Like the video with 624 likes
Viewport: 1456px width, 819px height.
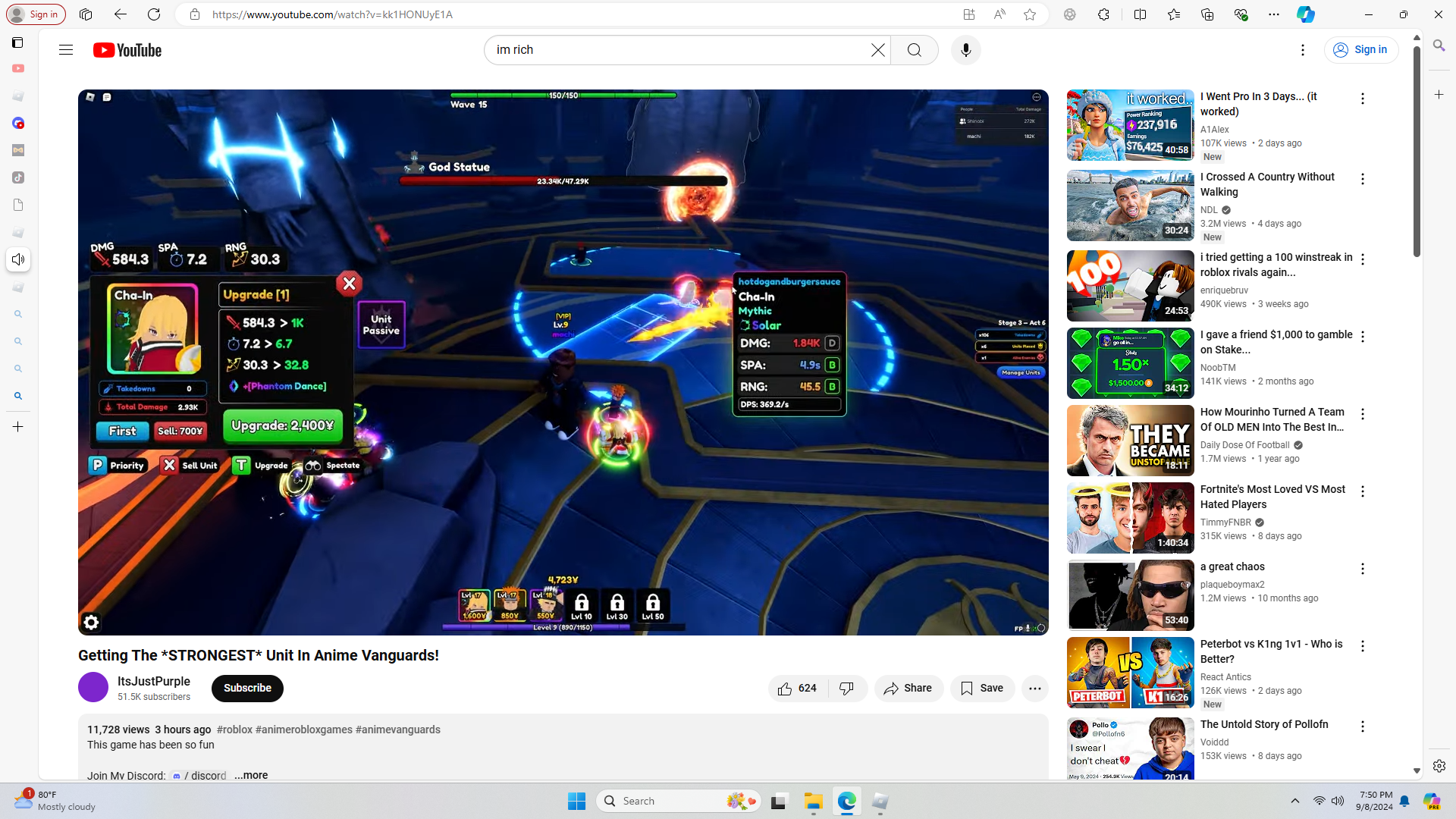coord(797,689)
